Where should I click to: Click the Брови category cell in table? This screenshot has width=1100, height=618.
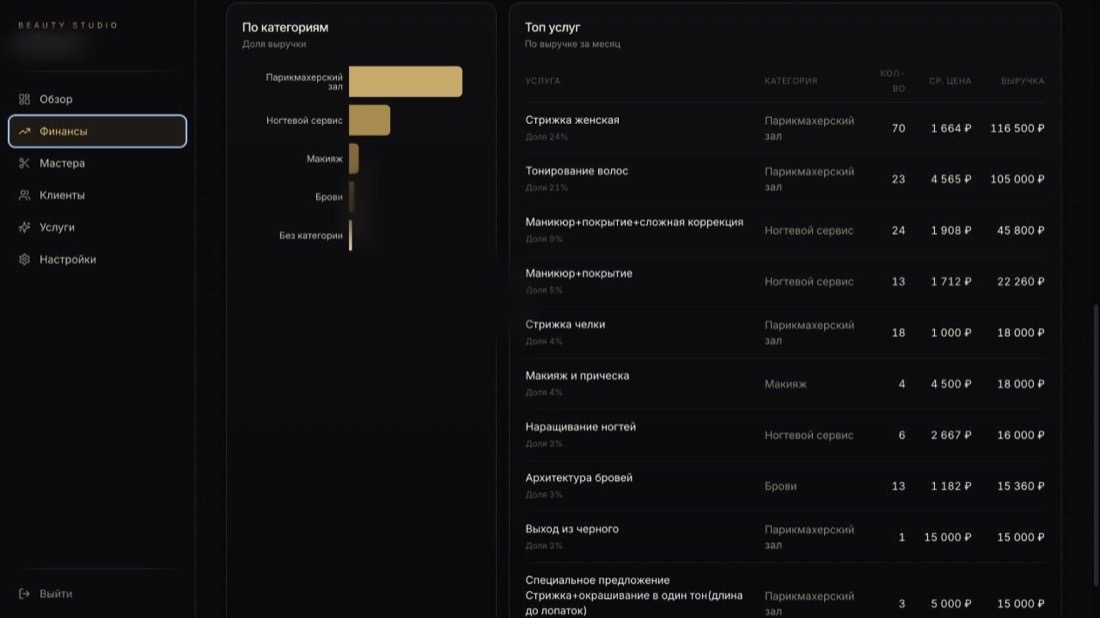tap(780, 486)
